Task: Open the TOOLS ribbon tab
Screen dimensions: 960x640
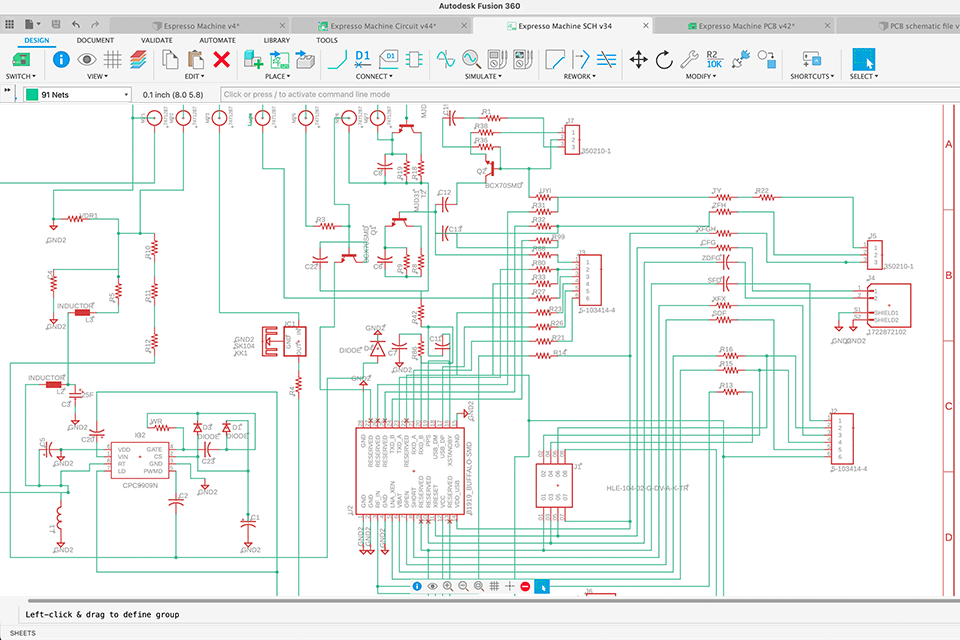Action: click(327, 40)
